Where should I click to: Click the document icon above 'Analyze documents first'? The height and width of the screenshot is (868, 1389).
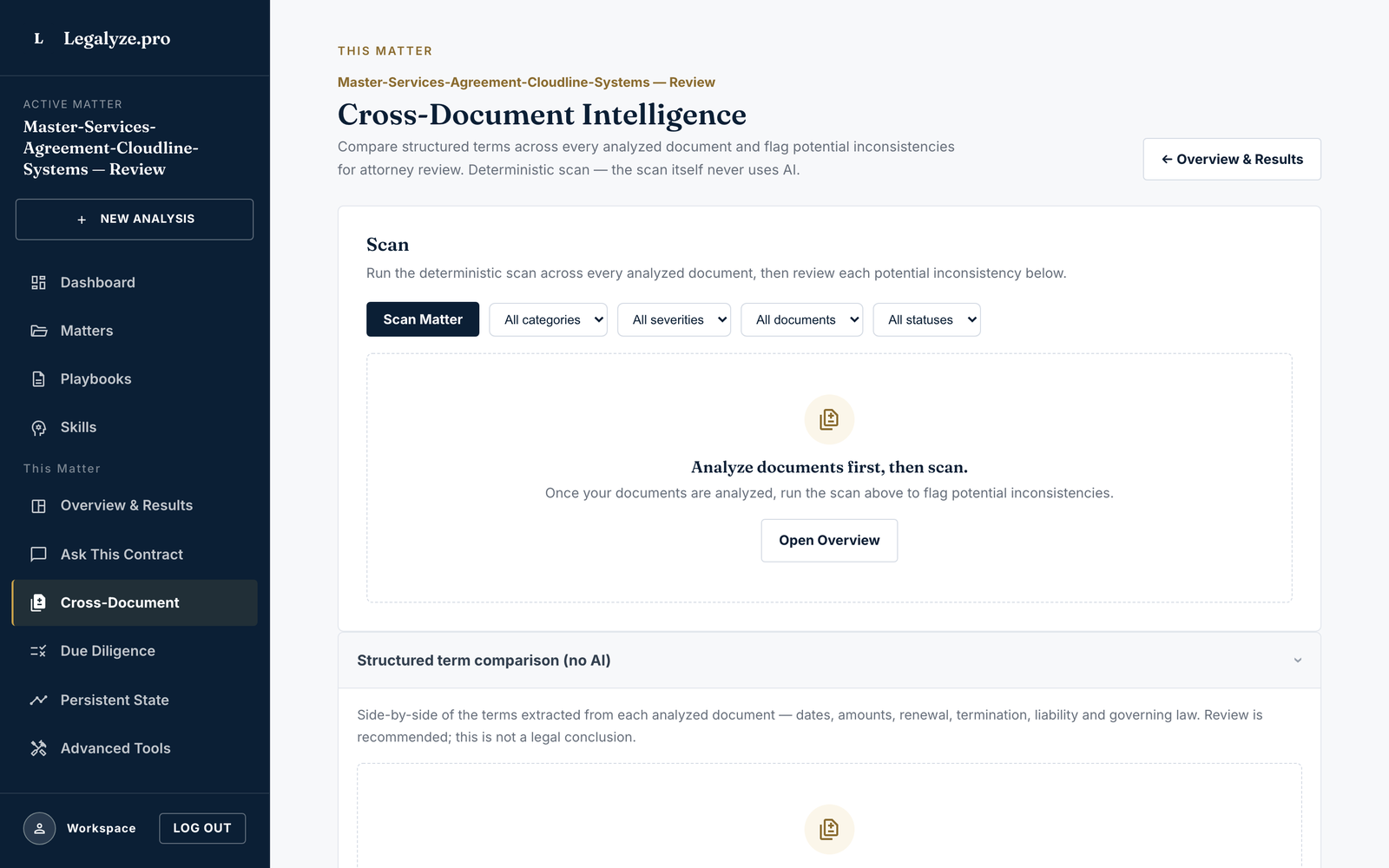pos(829,419)
